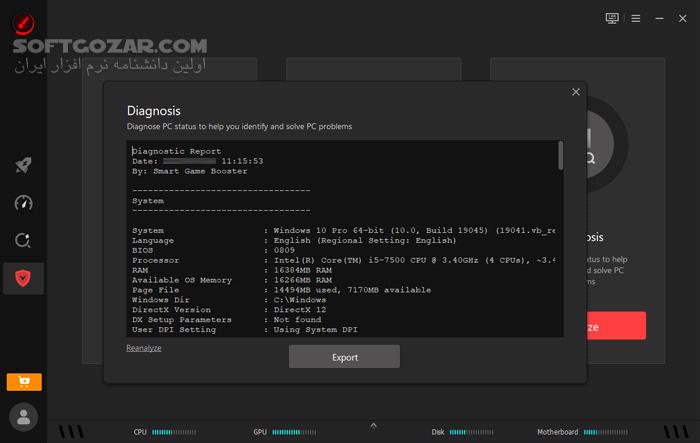The height and width of the screenshot is (443, 700).
Task: Close the main application window
Action: point(683,18)
